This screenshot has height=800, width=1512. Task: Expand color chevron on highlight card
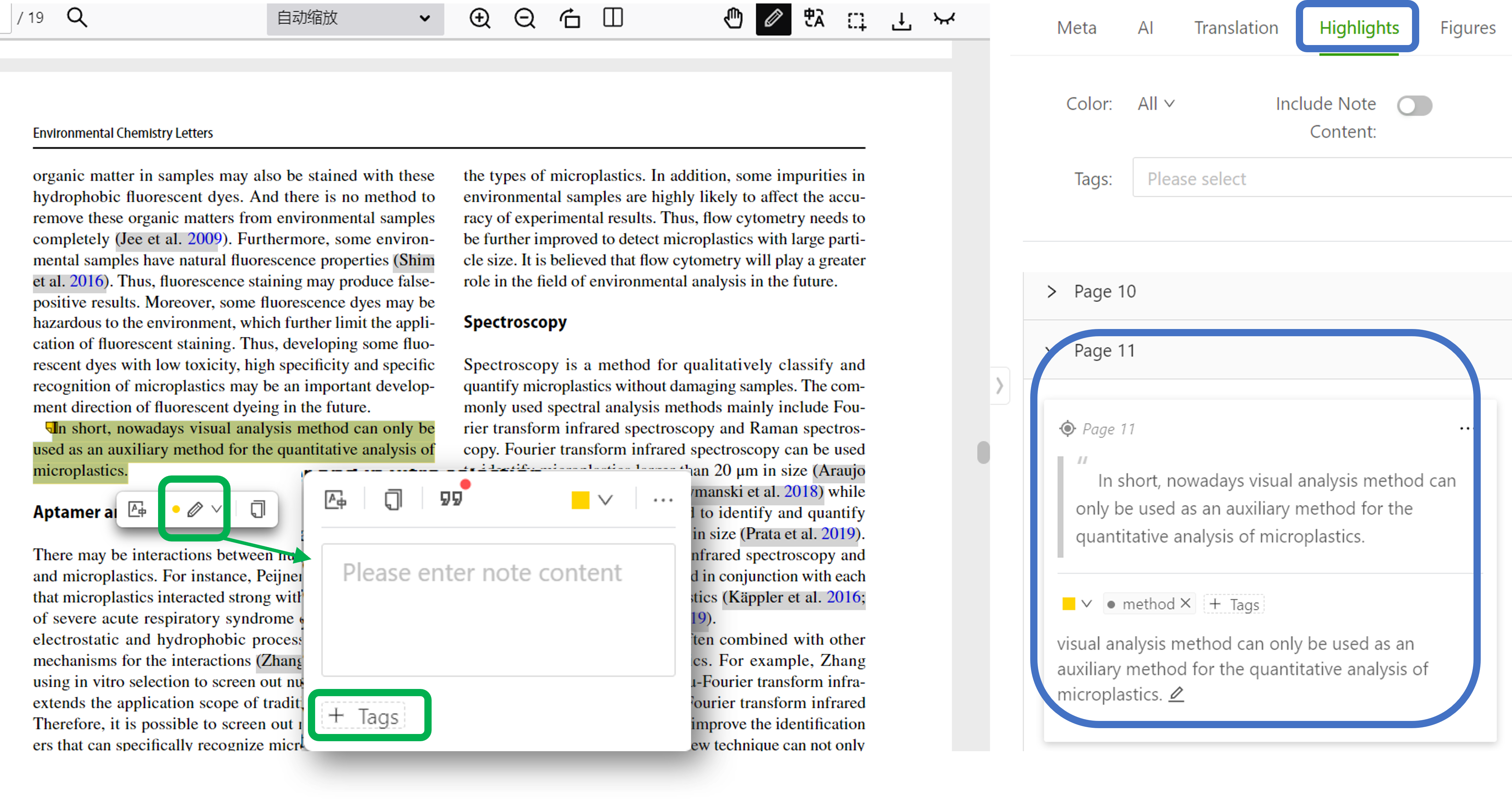[x=1086, y=604]
